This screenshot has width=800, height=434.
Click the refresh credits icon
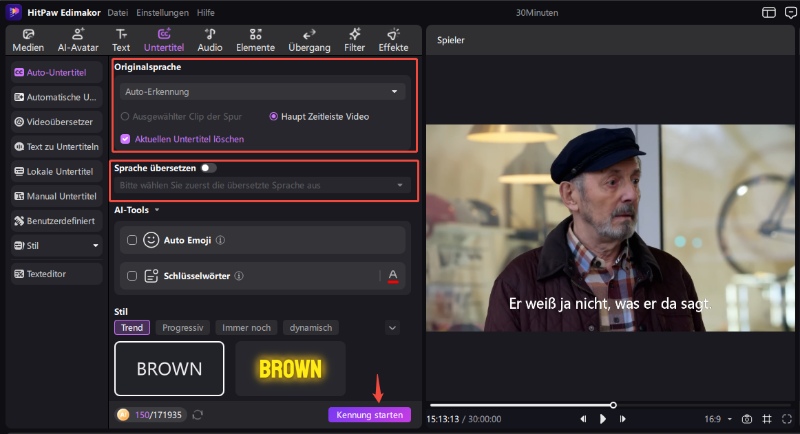198,414
